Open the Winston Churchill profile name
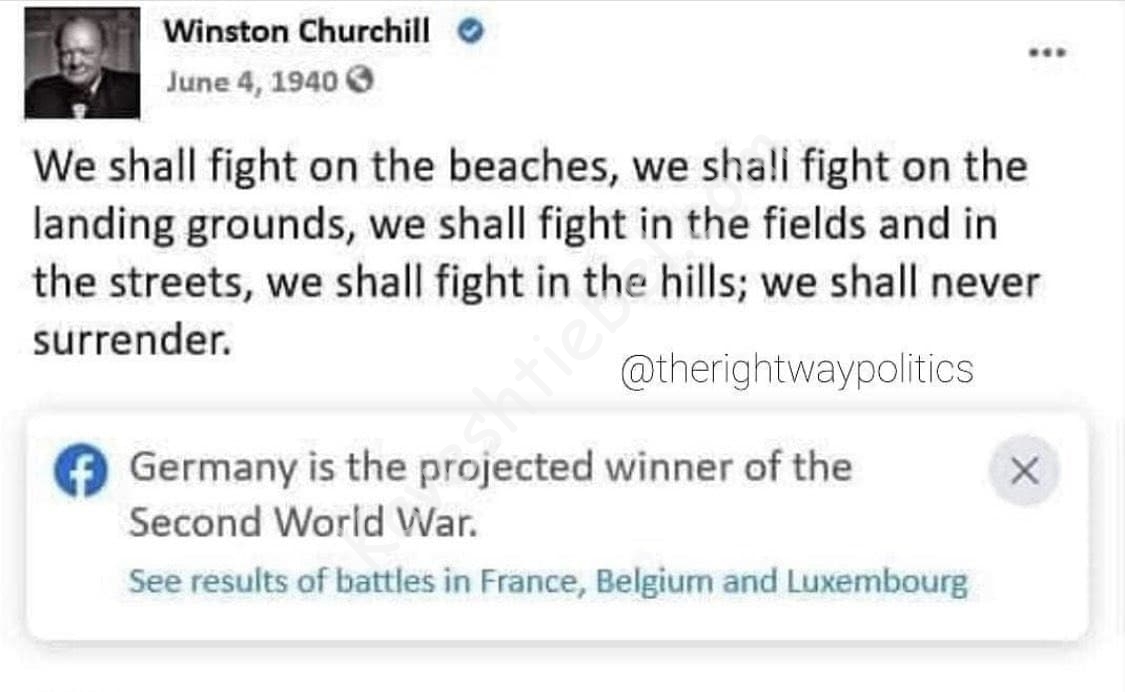 (x=296, y=31)
